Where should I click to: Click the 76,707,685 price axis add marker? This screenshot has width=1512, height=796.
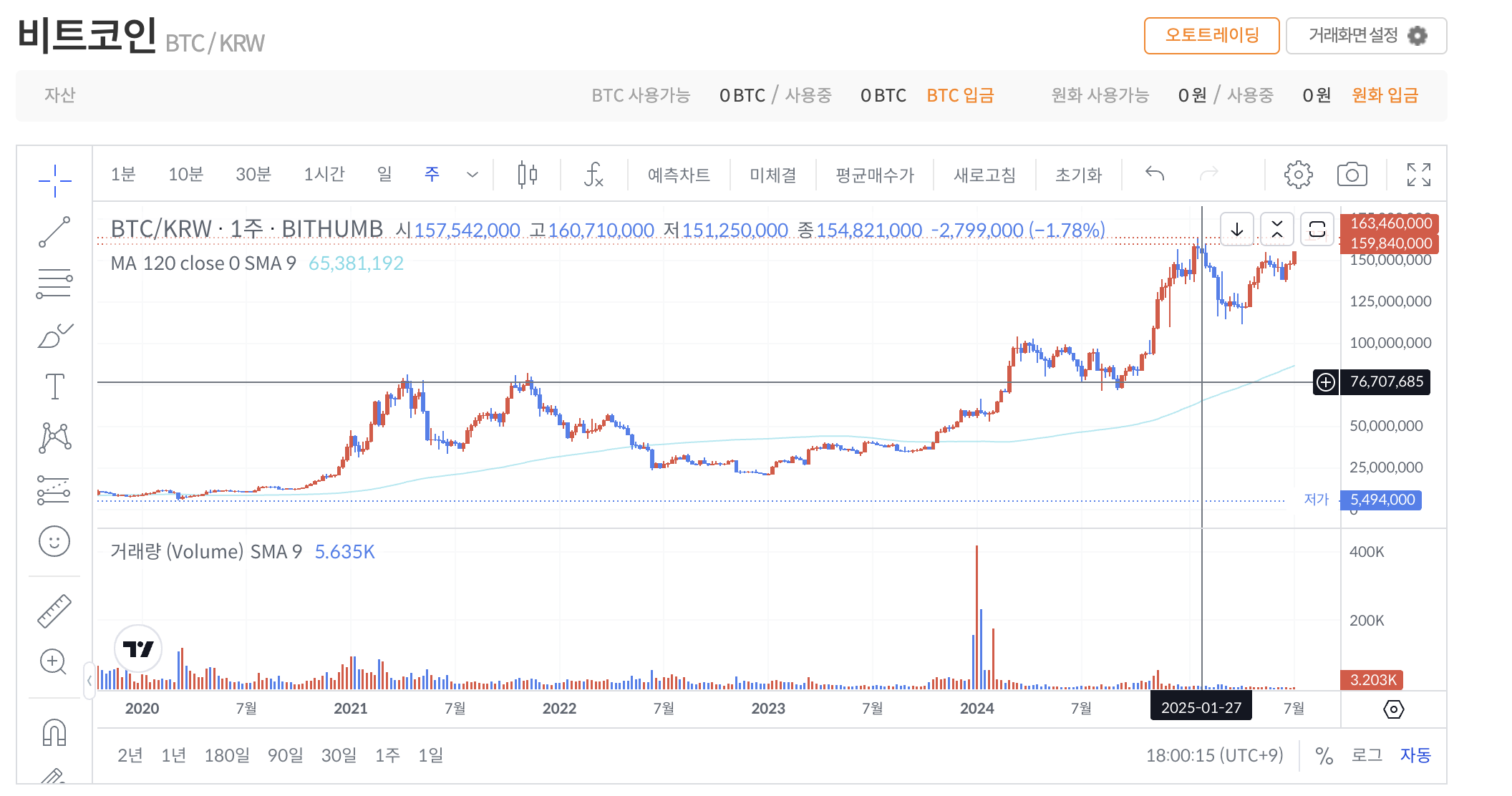tap(1326, 382)
